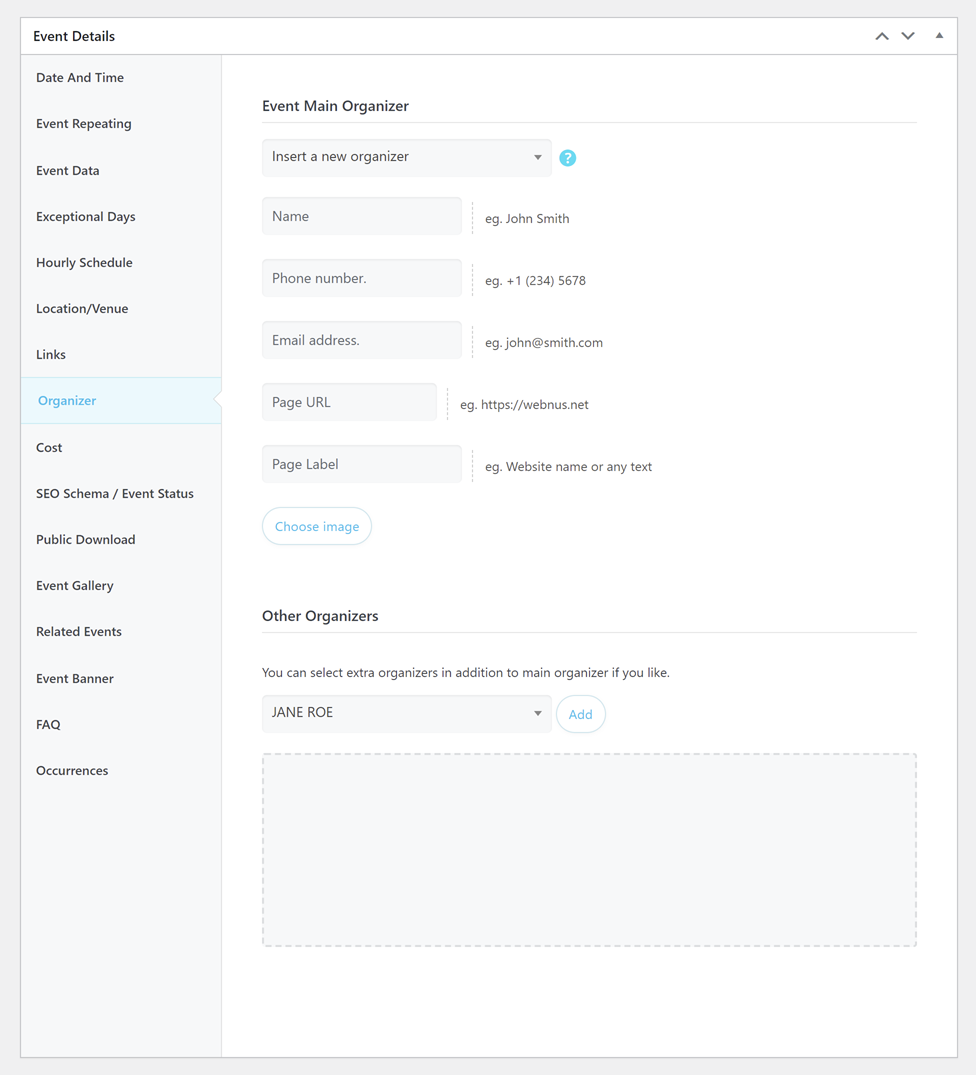The image size is (976, 1075).
Task: Click Add button for other organizers
Action: [x=580, y=714]
